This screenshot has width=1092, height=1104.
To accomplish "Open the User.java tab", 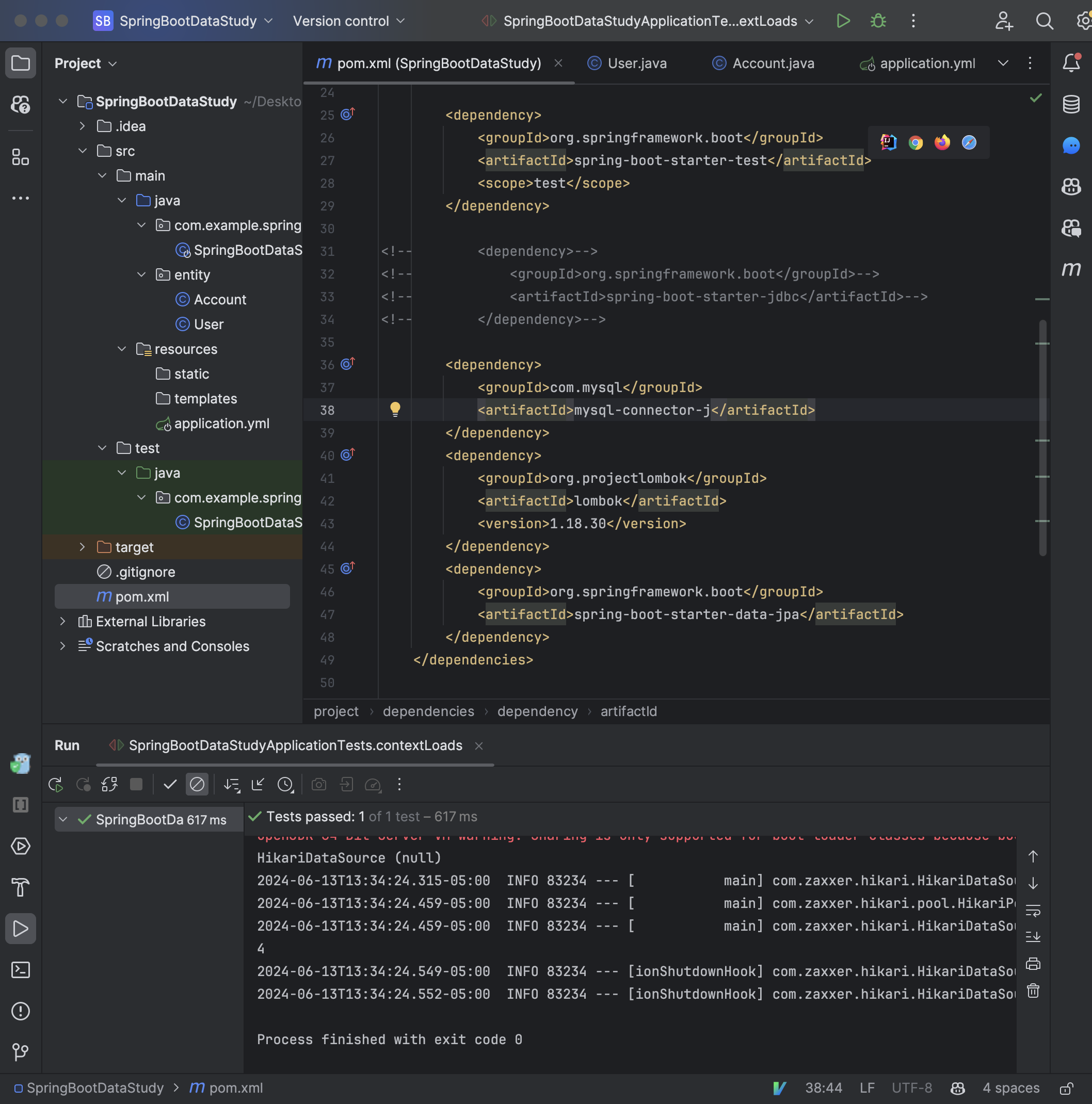I will pos(638,63).
